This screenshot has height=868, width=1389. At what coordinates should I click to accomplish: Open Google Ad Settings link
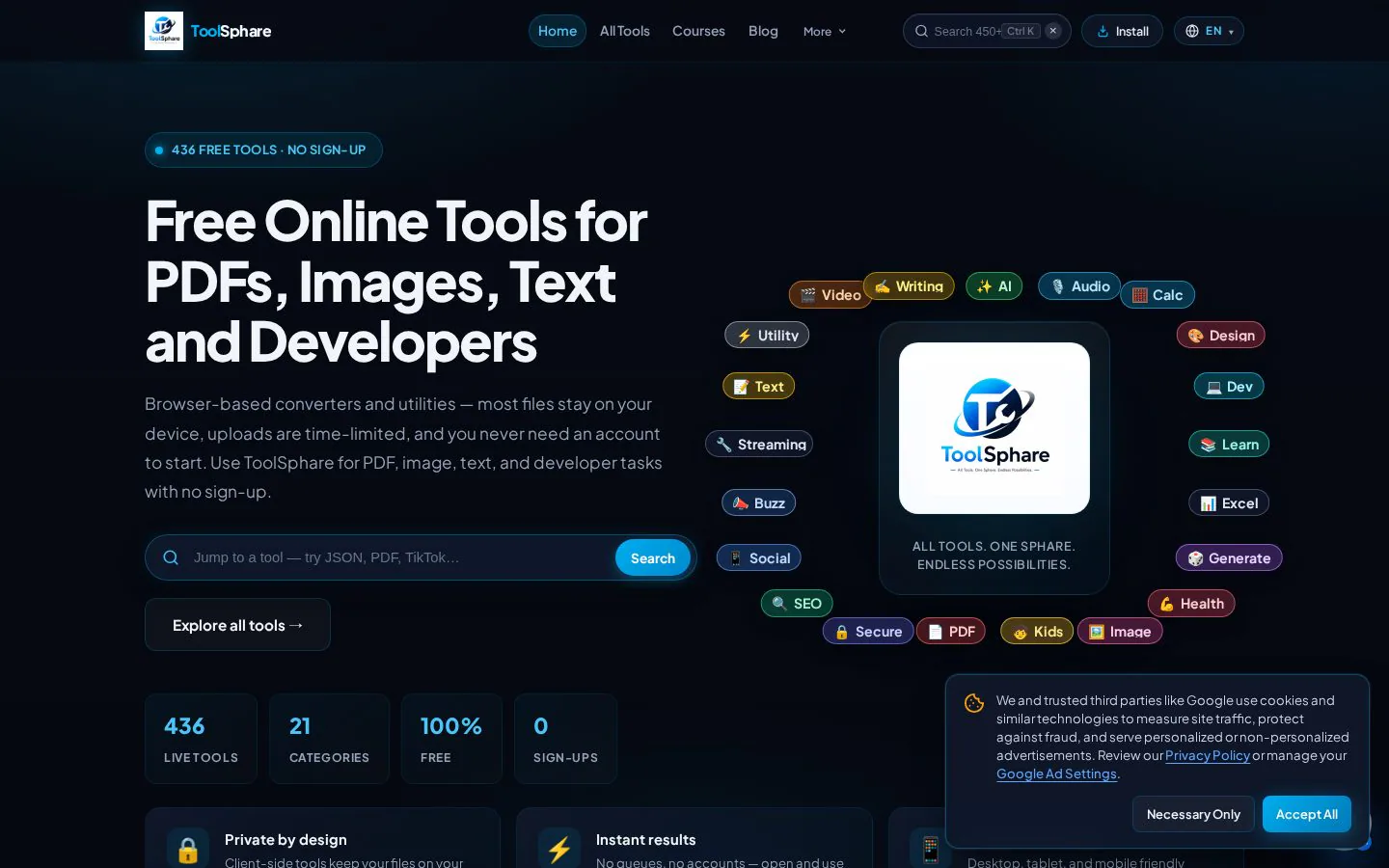click(x=1056, y=773)
